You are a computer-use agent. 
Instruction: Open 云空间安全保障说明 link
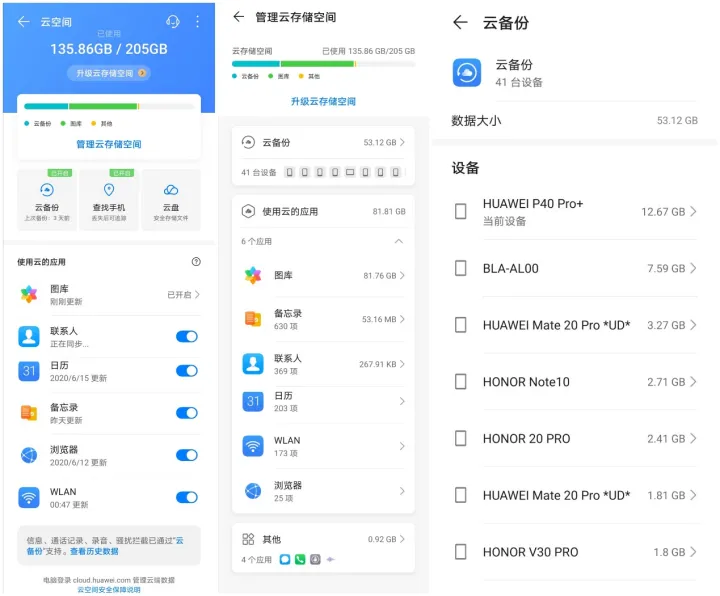[109, 590]
